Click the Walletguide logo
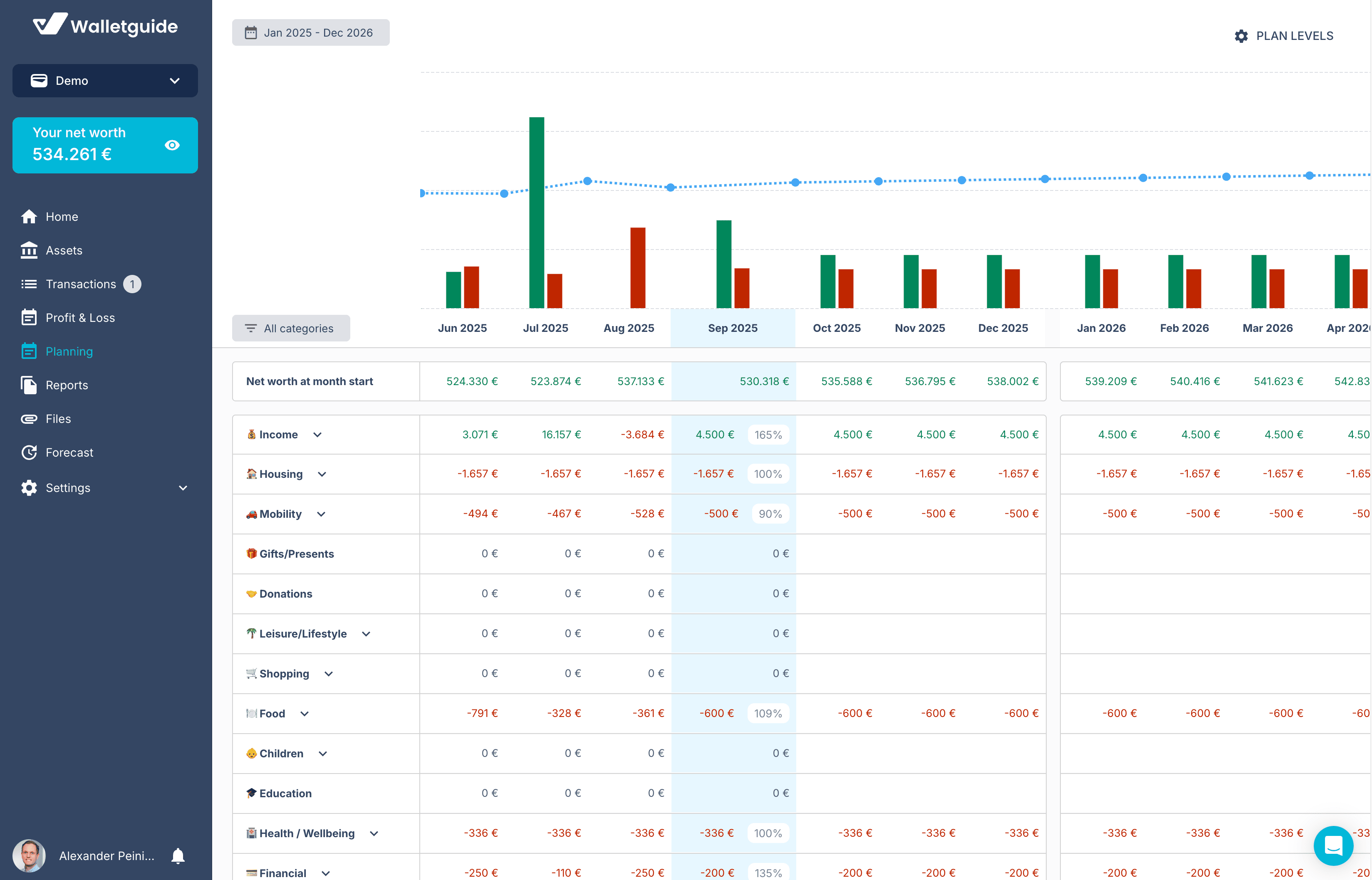 105,26
